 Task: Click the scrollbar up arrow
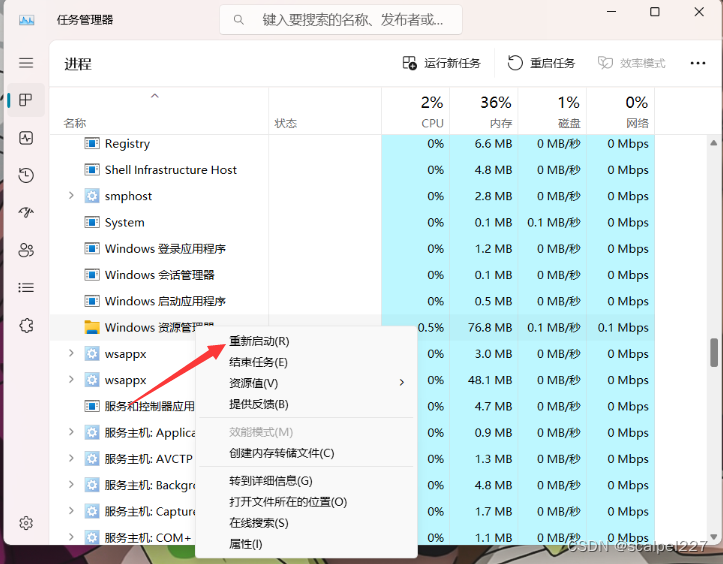coord(714,143)
